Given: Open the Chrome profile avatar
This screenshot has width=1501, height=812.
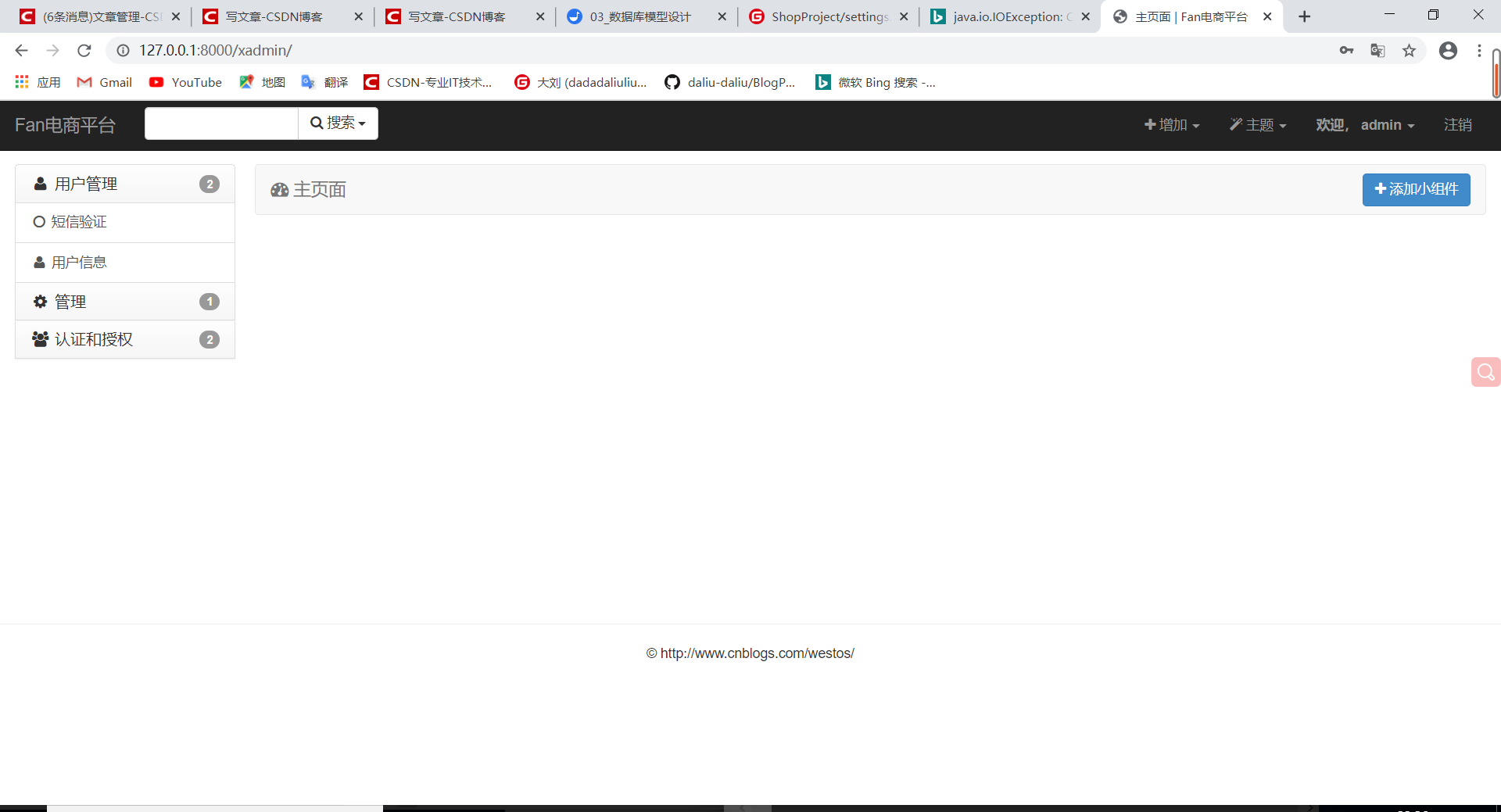Looking at the screenshot, I should [x=1448, y=51].
